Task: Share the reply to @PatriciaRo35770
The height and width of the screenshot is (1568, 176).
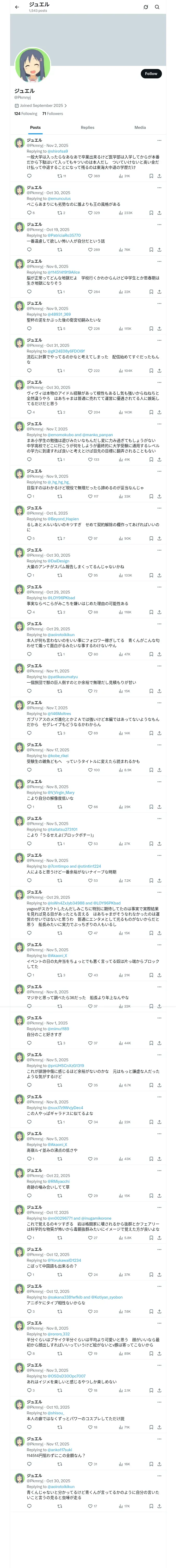Action: pos(159,250)
